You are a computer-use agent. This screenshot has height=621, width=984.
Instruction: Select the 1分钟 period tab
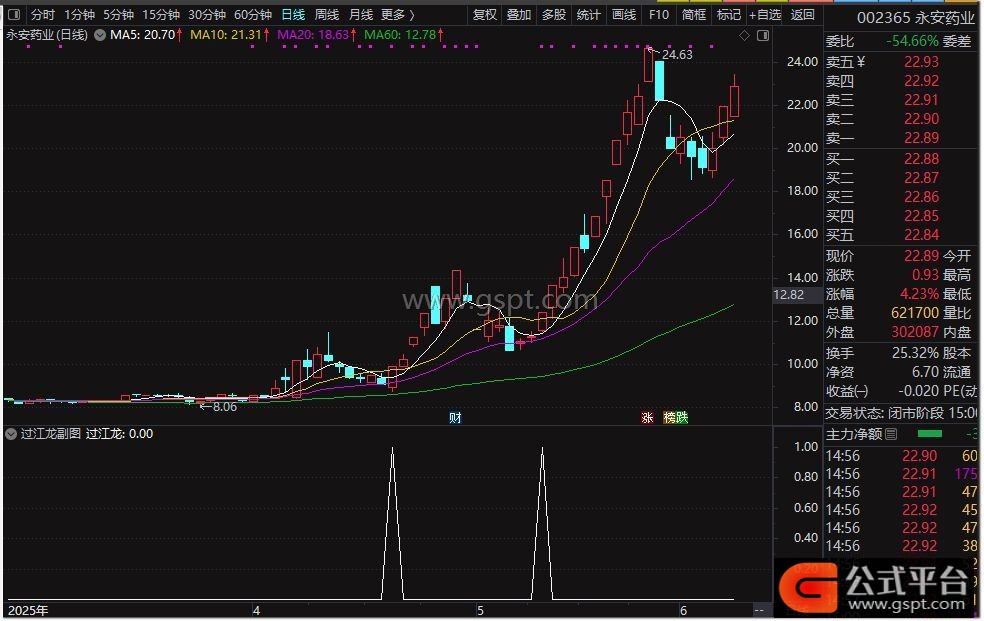(79, 14)
